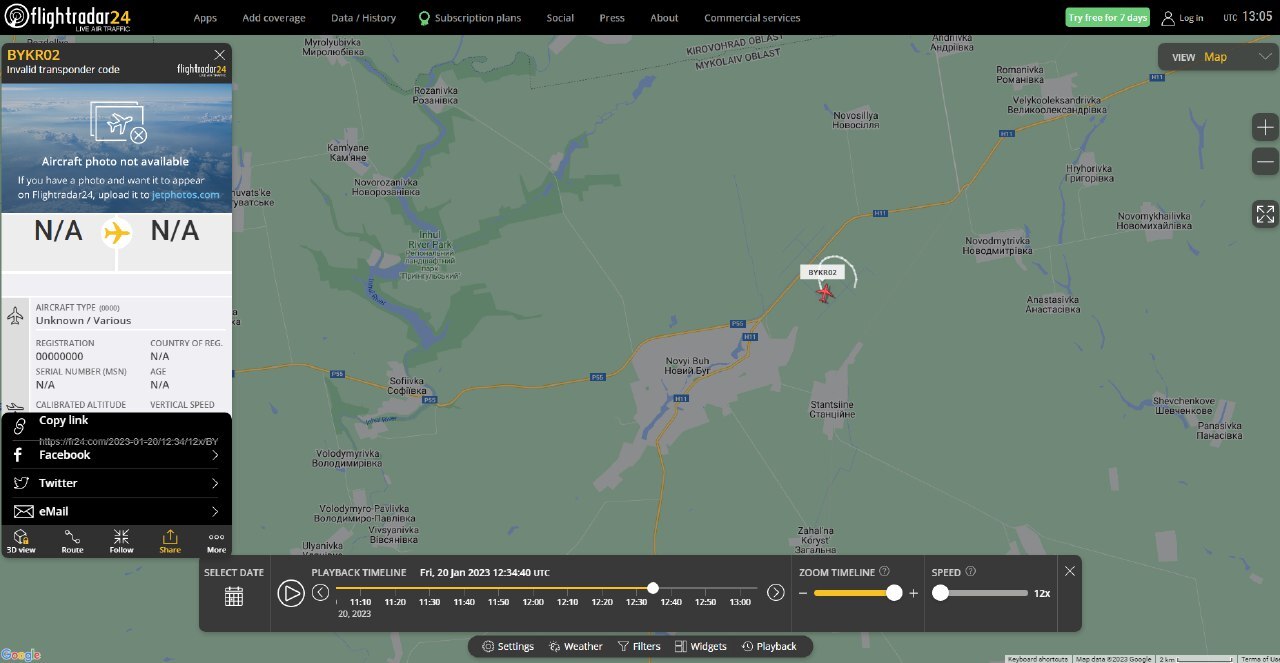This screenshot has height=663, width=1280.
Task: Toggle fullscreen map view
Action: [1266, 213]
